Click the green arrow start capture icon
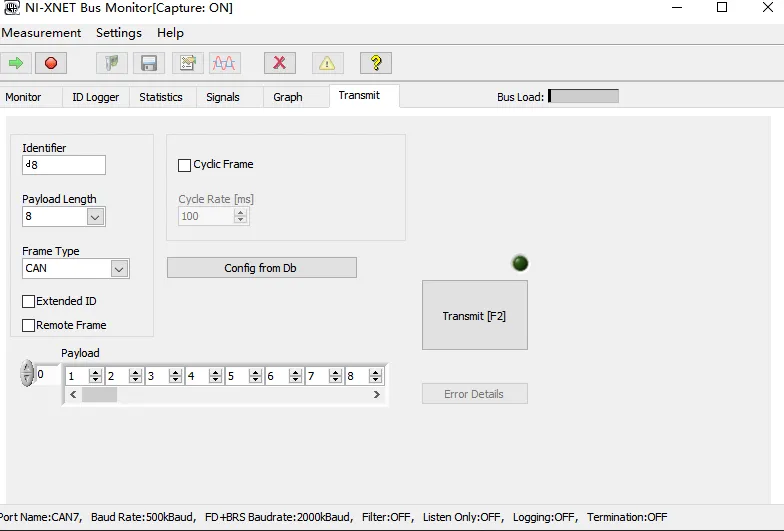The image size is (784, 531). pos(16,63)
